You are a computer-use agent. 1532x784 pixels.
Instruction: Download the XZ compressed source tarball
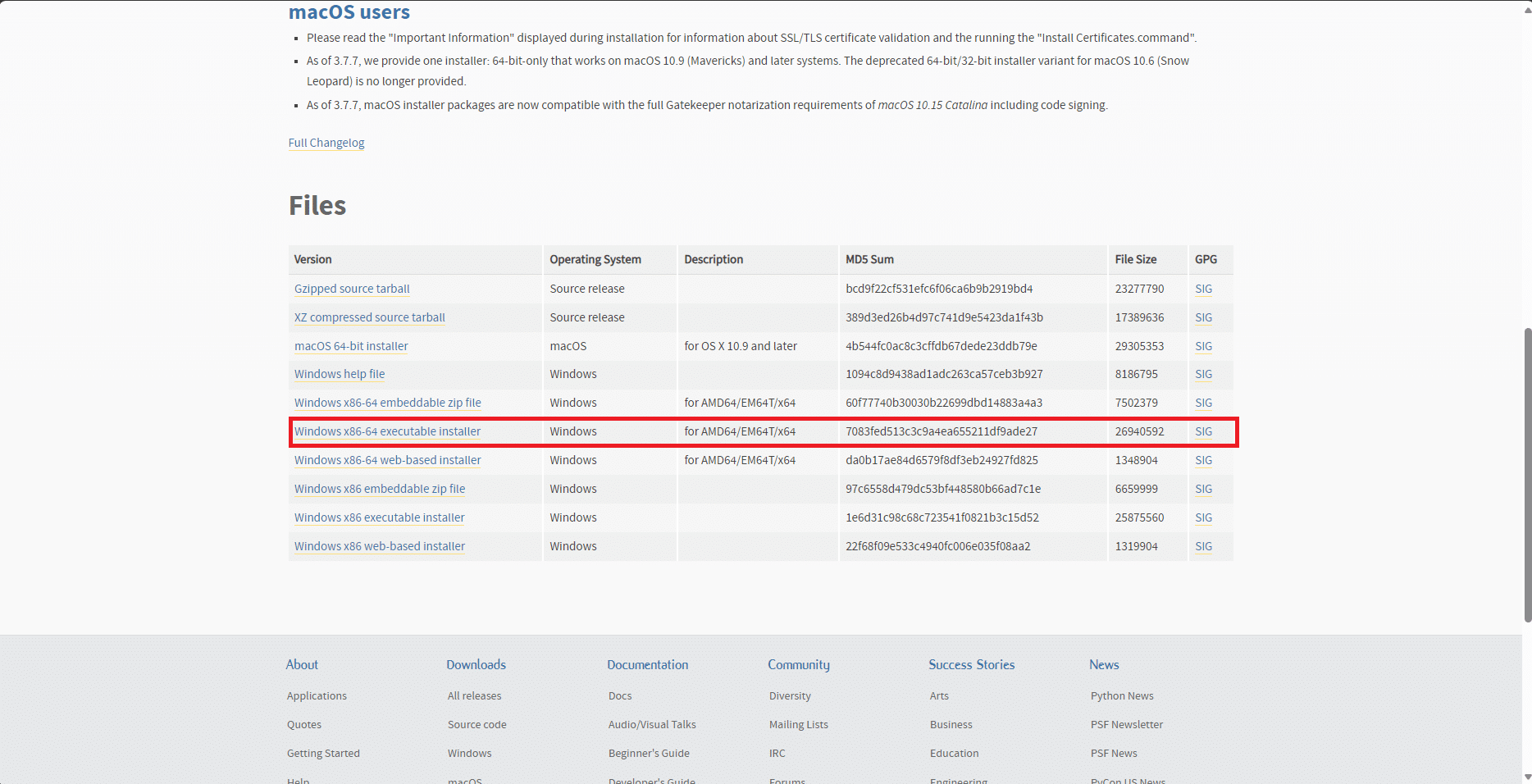[370, 317]
